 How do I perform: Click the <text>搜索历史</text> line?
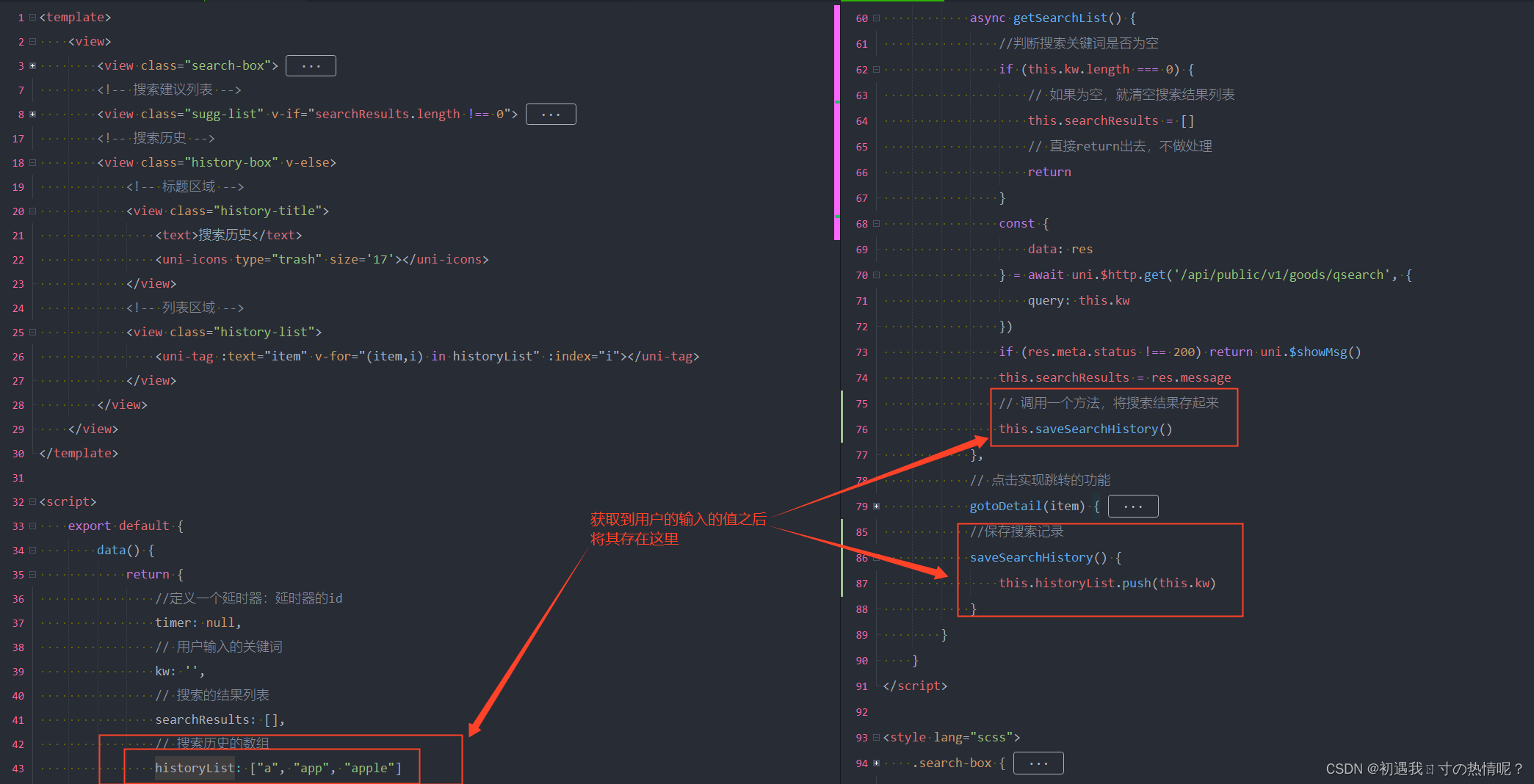tap(228, 235)
